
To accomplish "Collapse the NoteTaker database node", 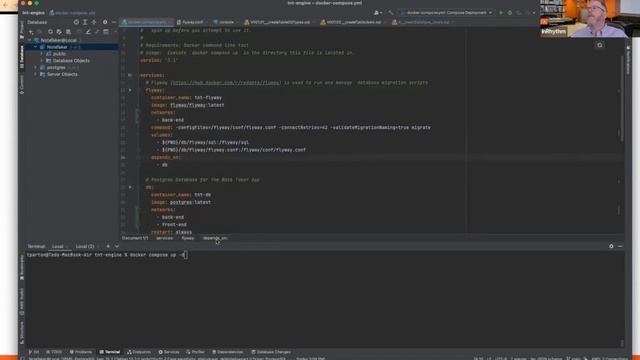I will pyautogui.click(x=36, y=47).
